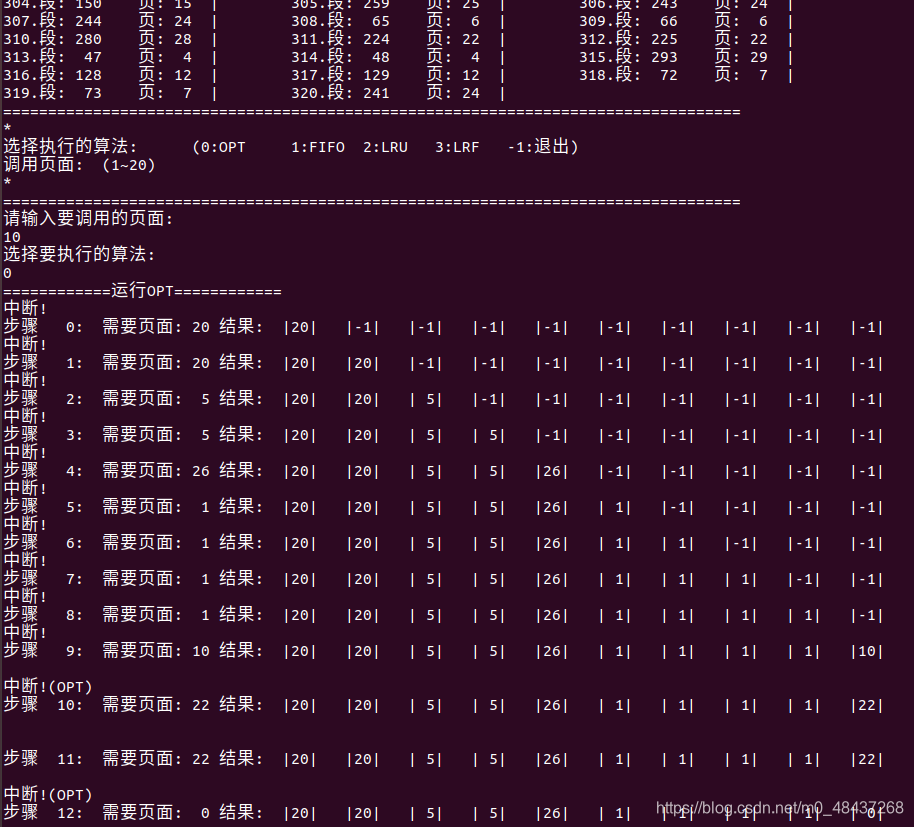Click the '步骤 6:' label
Viewport: 914px width, 827px height.
pyautogui.click(x=43, y=543)
